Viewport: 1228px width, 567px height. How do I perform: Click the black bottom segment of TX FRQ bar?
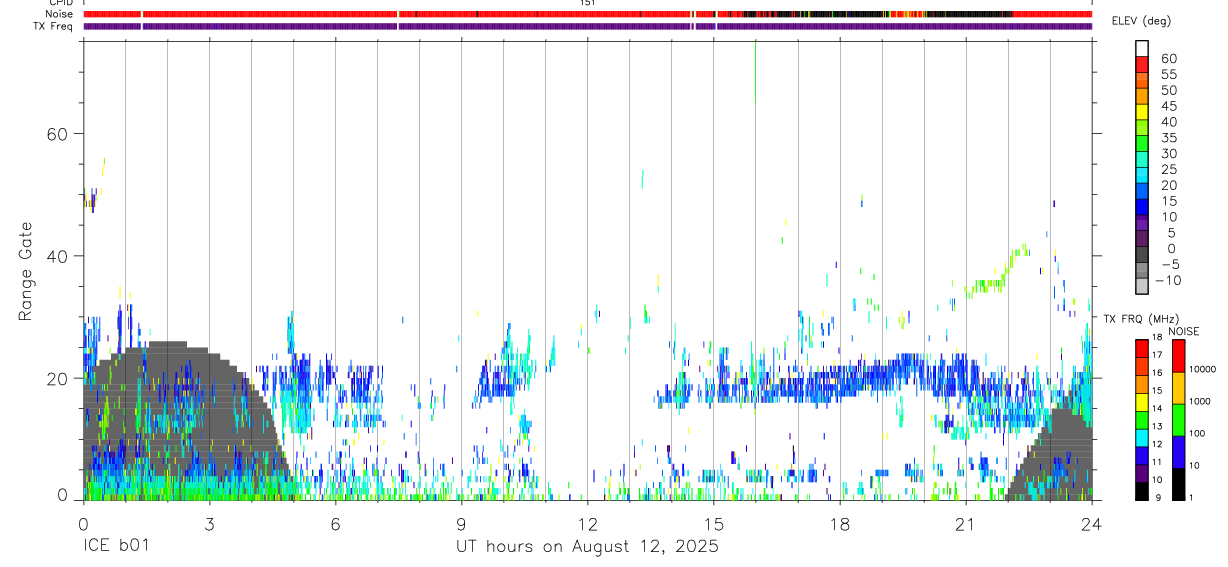point(1141,490)
